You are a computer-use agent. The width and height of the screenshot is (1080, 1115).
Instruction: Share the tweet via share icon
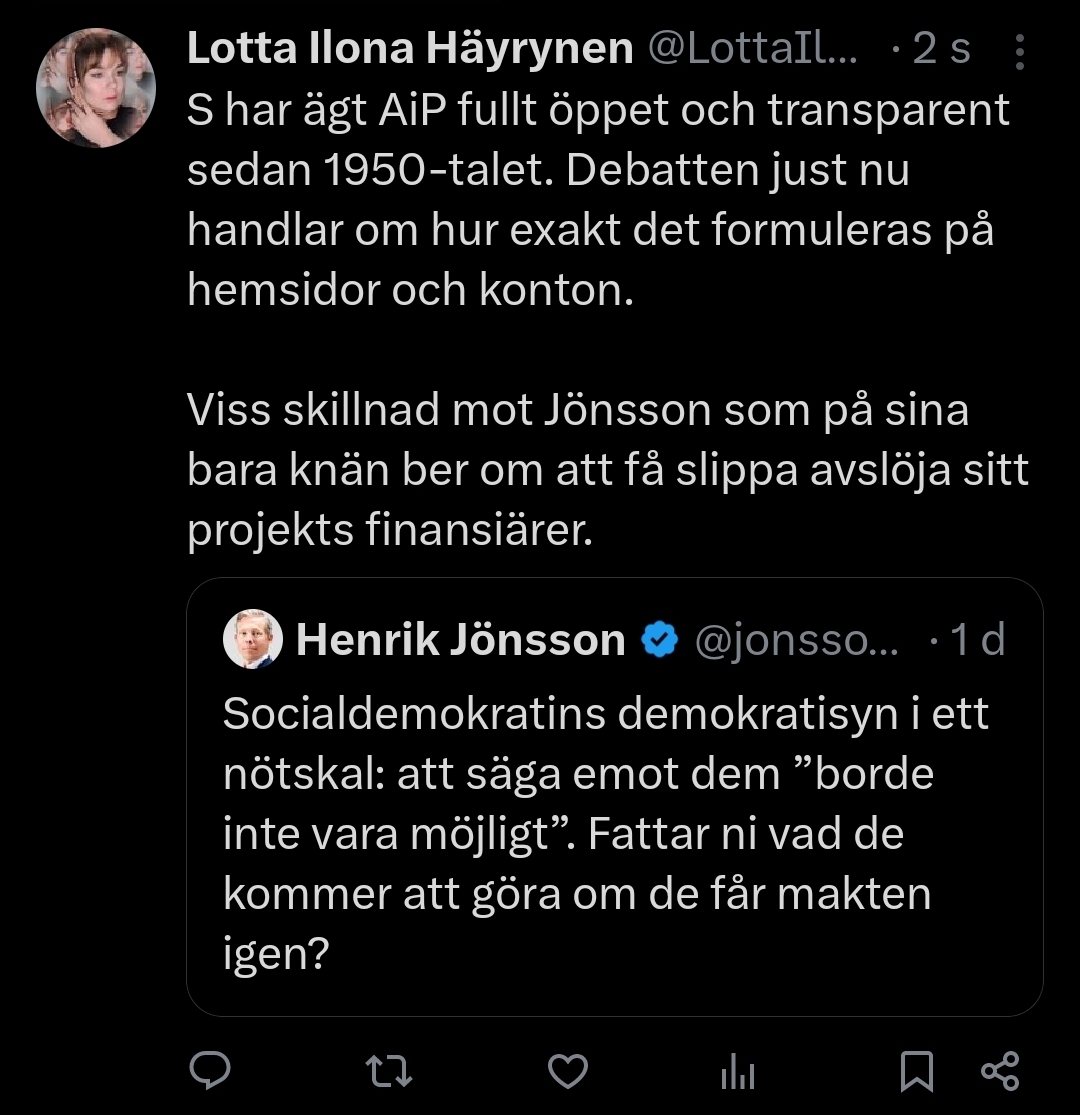(x=1000, y=1071)
